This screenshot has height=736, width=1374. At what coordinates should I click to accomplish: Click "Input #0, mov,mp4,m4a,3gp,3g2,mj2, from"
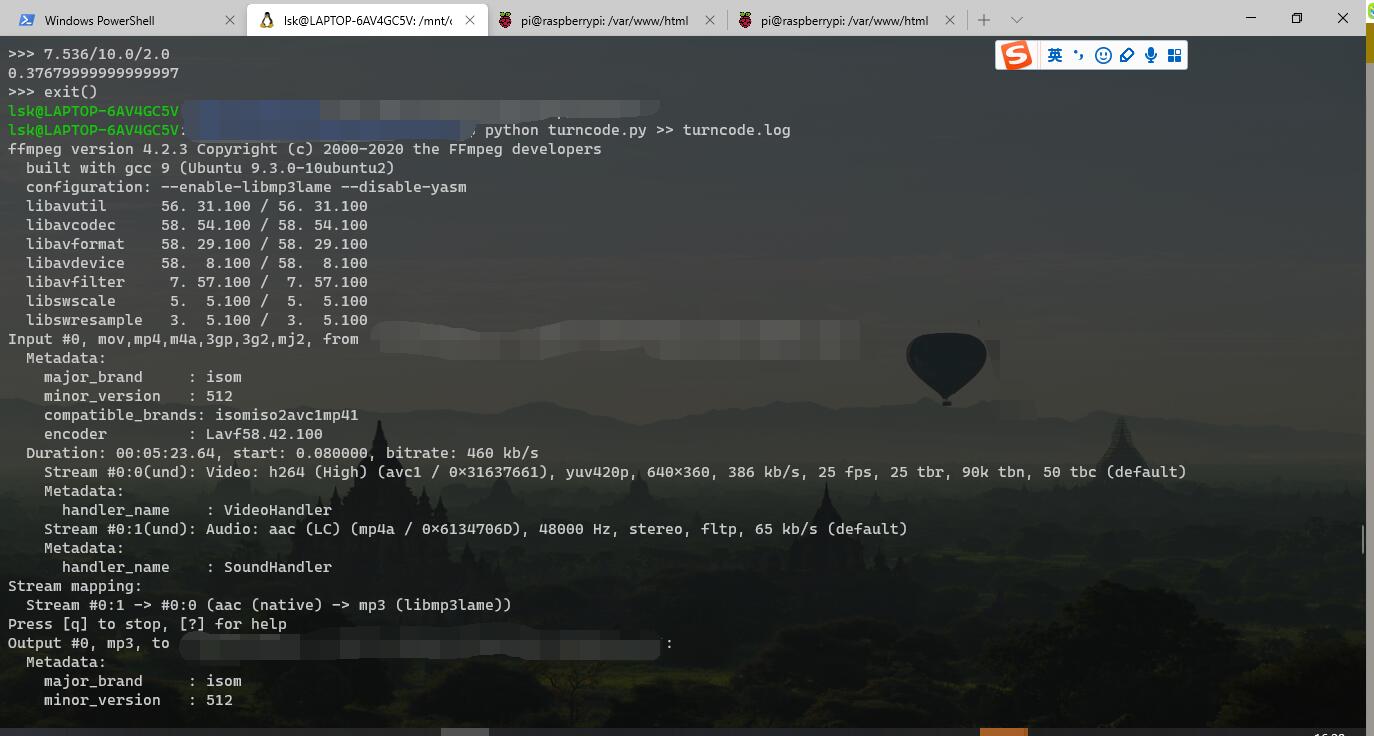[183, 339]
